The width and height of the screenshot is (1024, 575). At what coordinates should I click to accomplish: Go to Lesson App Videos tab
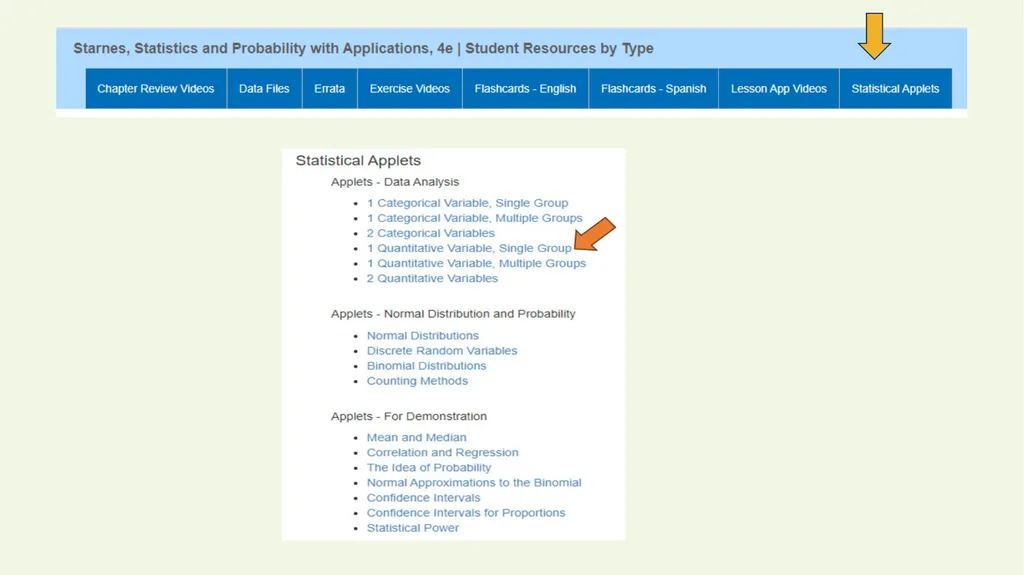click(778, 88)
